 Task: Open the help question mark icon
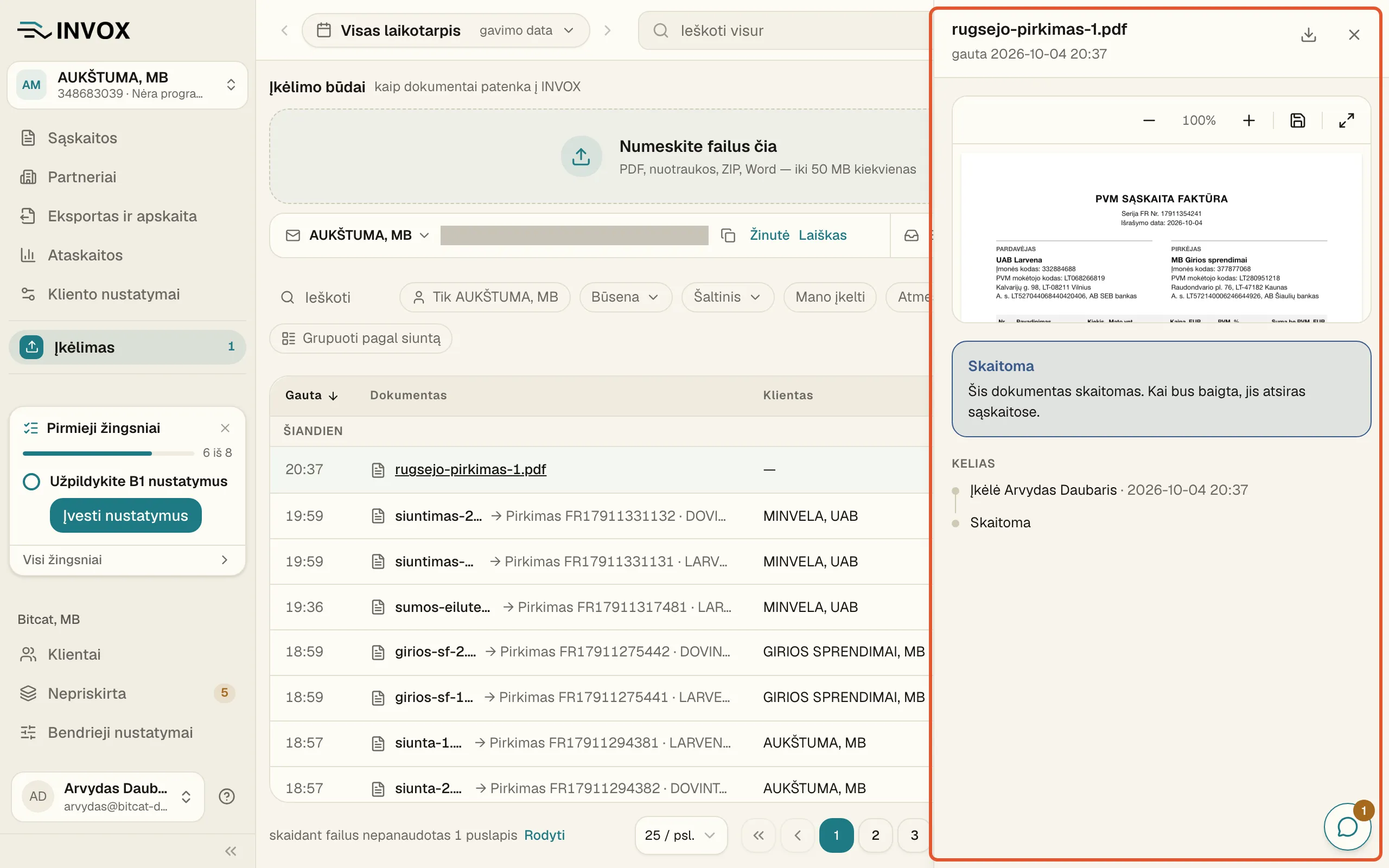click(227, 796)
